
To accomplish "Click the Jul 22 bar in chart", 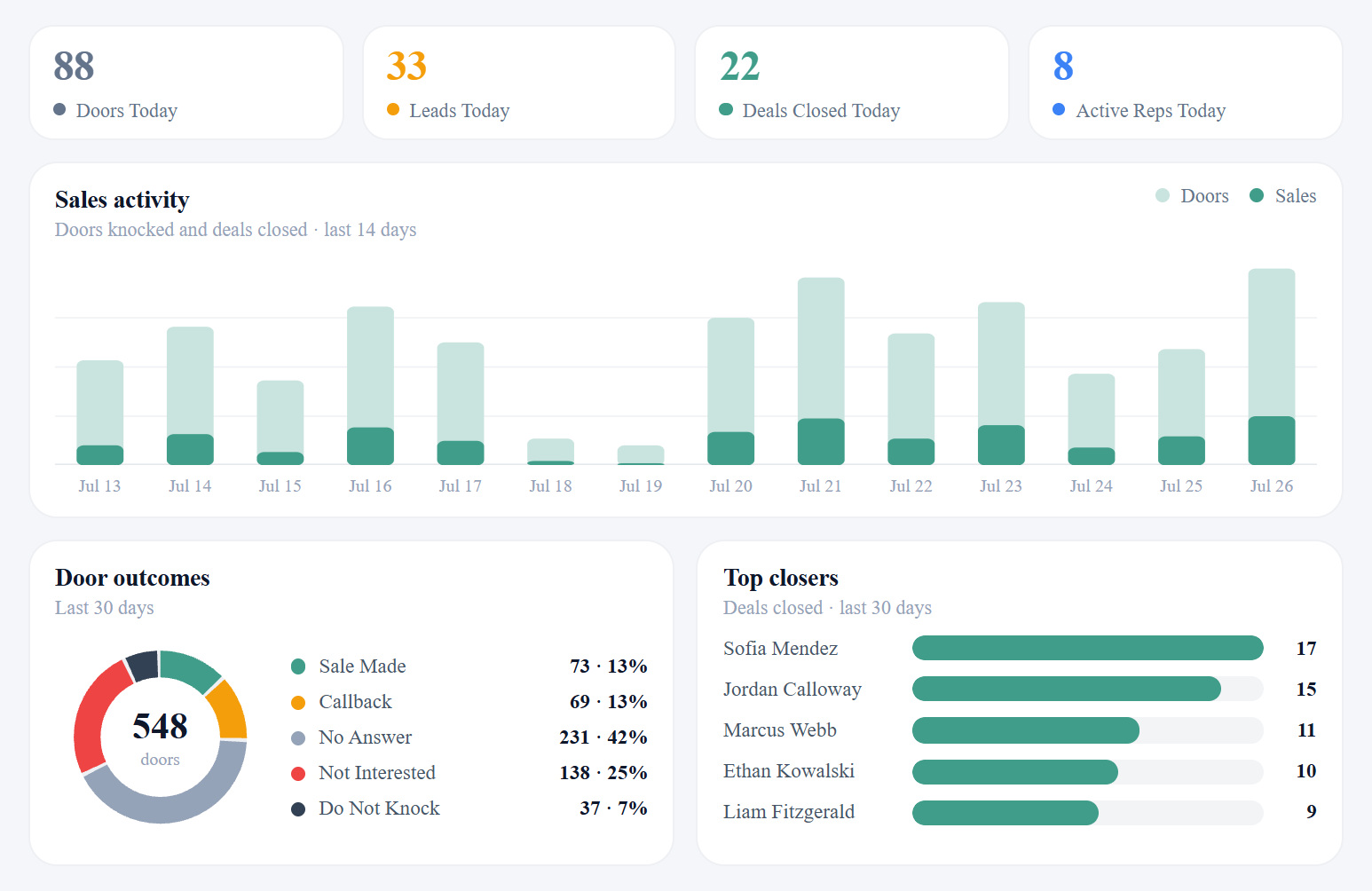I will click(911, 399).
